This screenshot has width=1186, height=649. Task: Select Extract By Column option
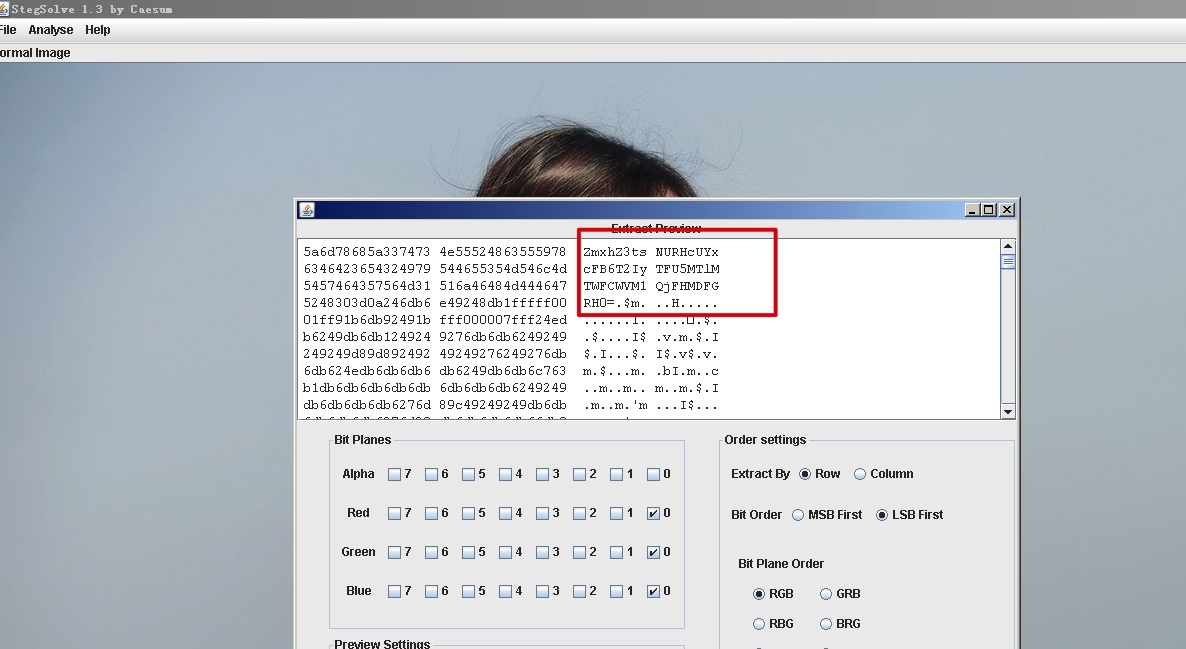coord(860,474)
